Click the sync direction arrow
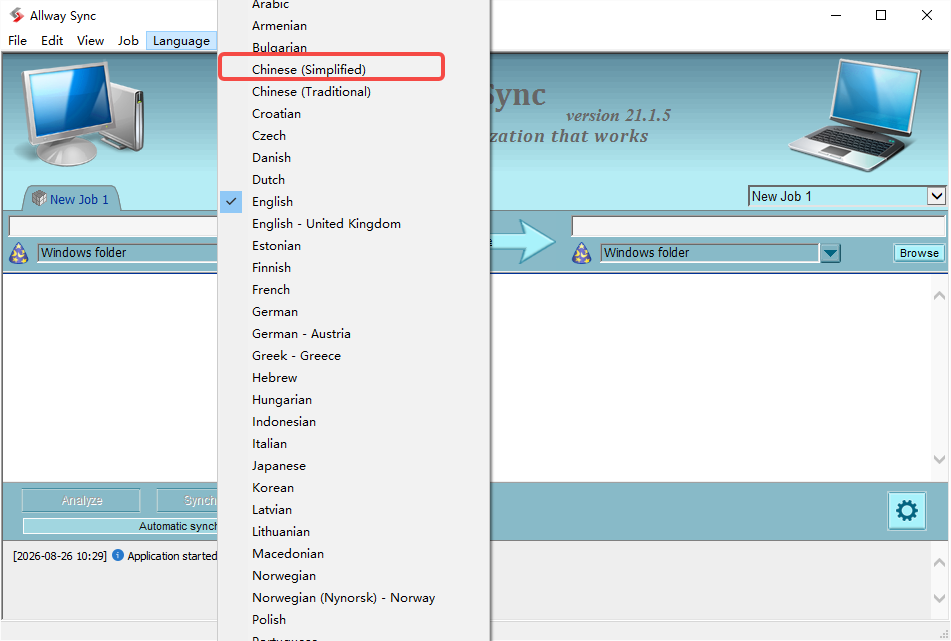The height and width of the screenshot is (641, 951). 523,241
